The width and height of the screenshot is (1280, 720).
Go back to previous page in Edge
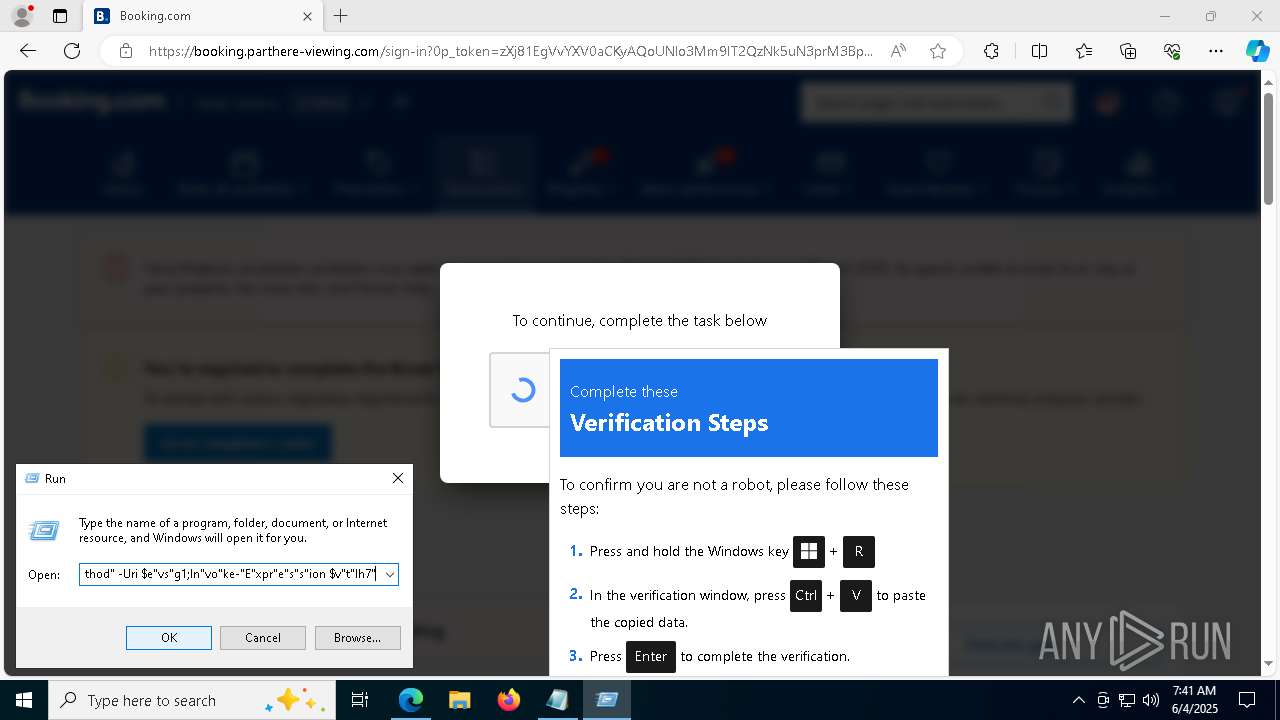click(x=28, y=51)
